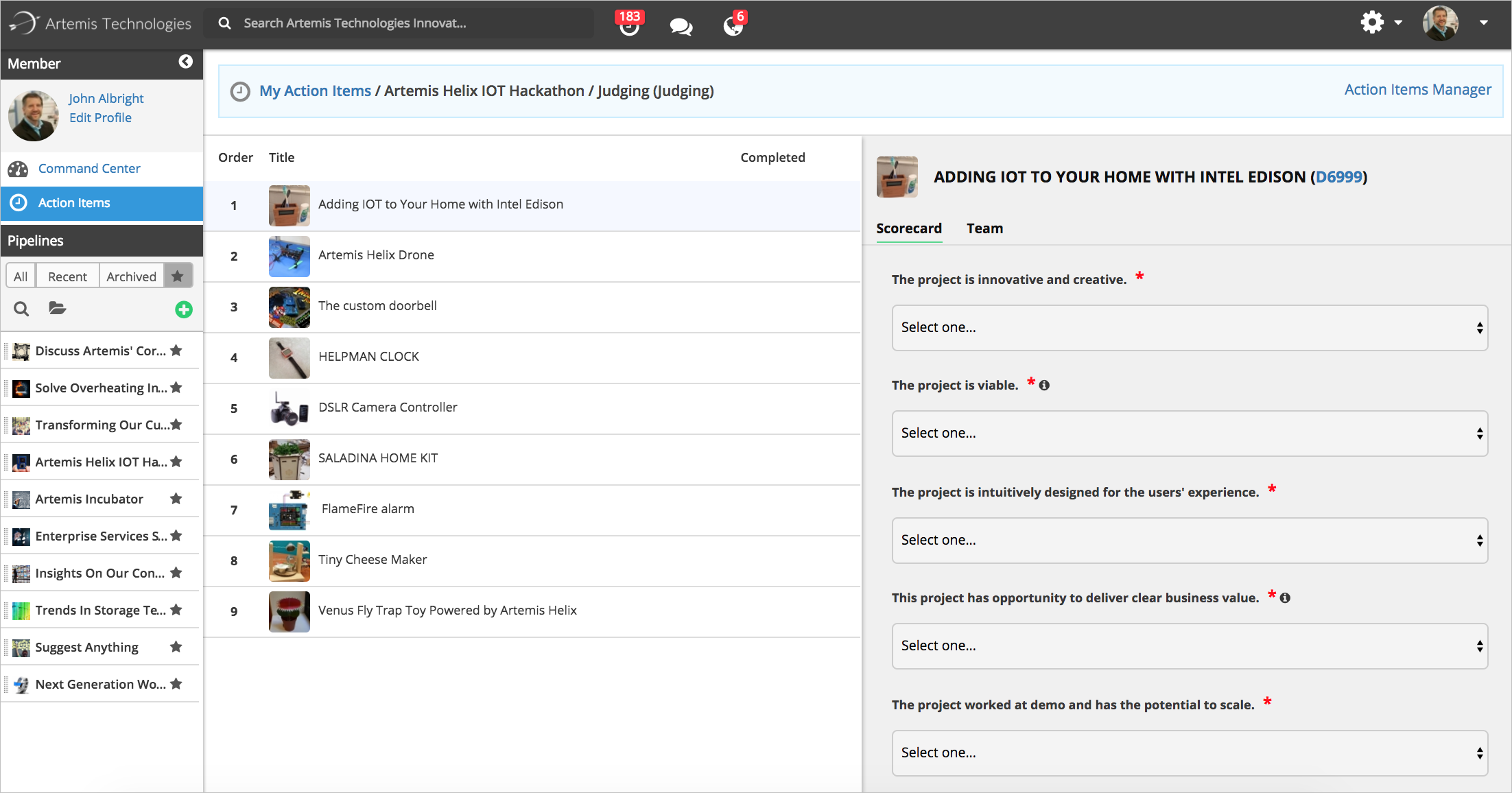Click info icon next to project is viable

click(x=1044, y=386)
